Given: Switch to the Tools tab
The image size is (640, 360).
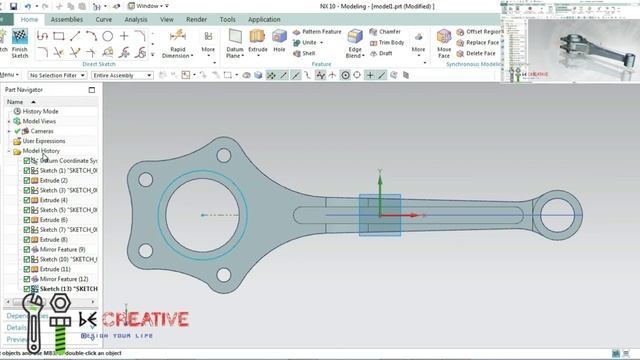Looking at the screenshot, I should click(227, 20).
